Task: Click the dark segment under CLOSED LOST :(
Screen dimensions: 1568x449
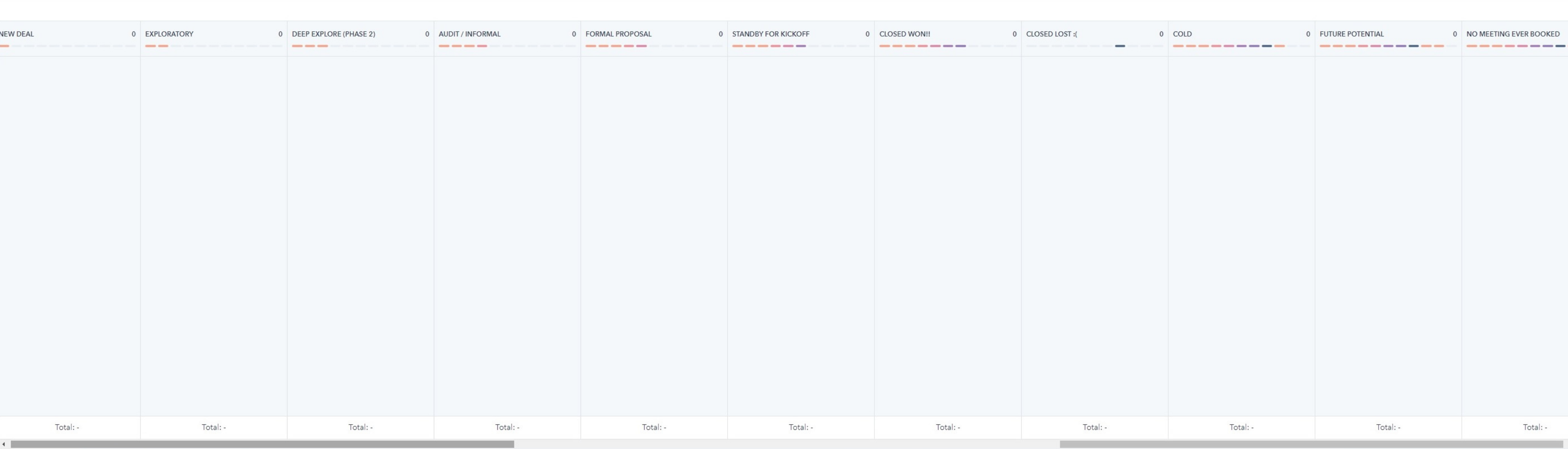Action: click(1120, 46)
